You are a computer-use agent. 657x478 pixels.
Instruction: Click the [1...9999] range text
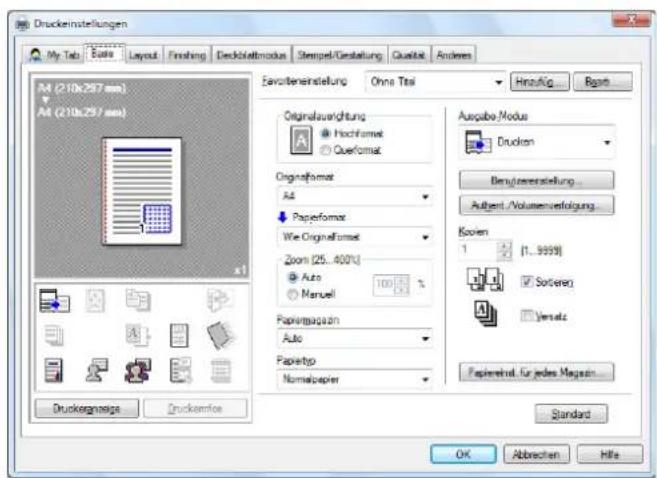(x=541, y=251)
